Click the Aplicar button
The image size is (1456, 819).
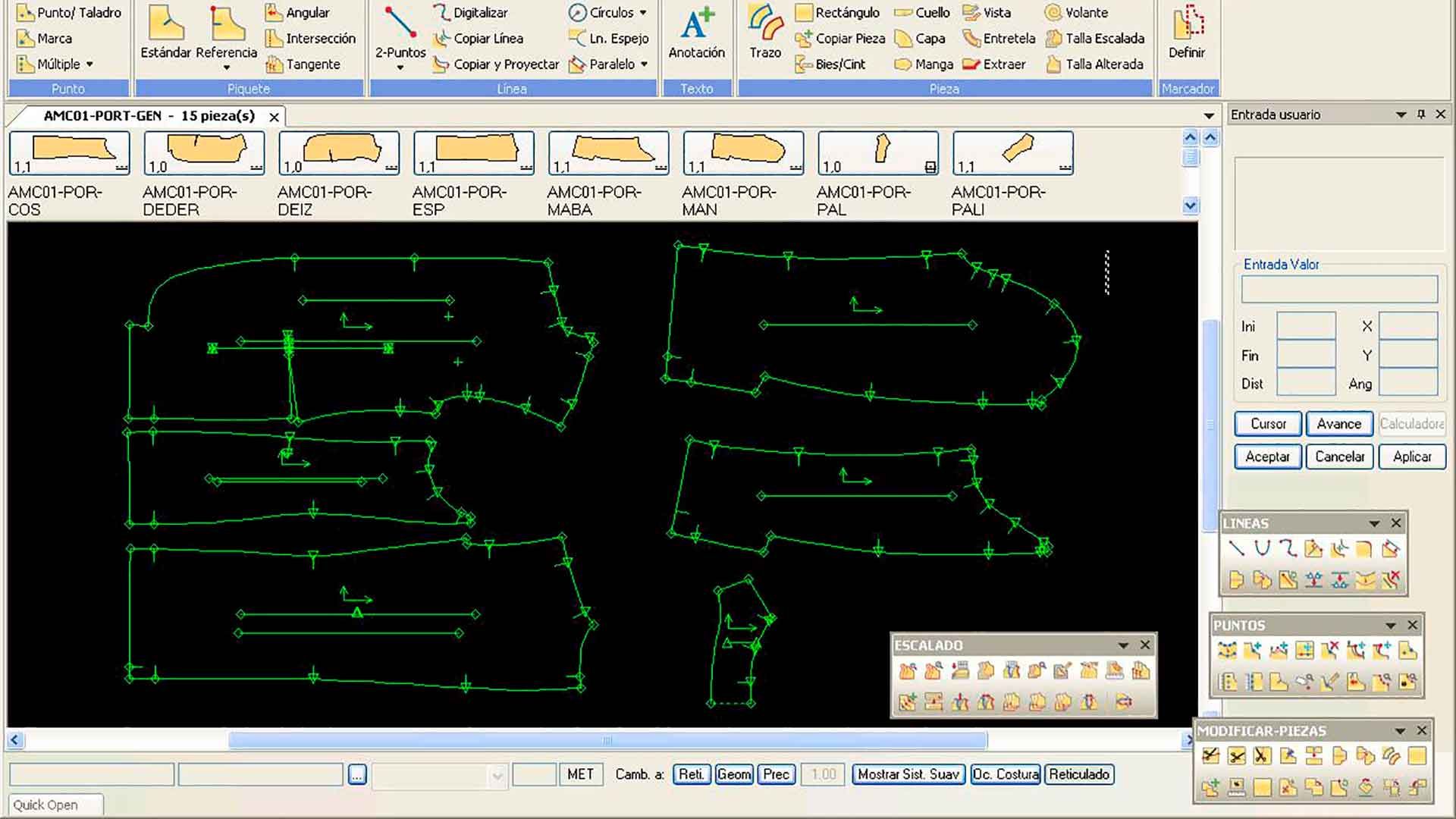[1411, 457]
